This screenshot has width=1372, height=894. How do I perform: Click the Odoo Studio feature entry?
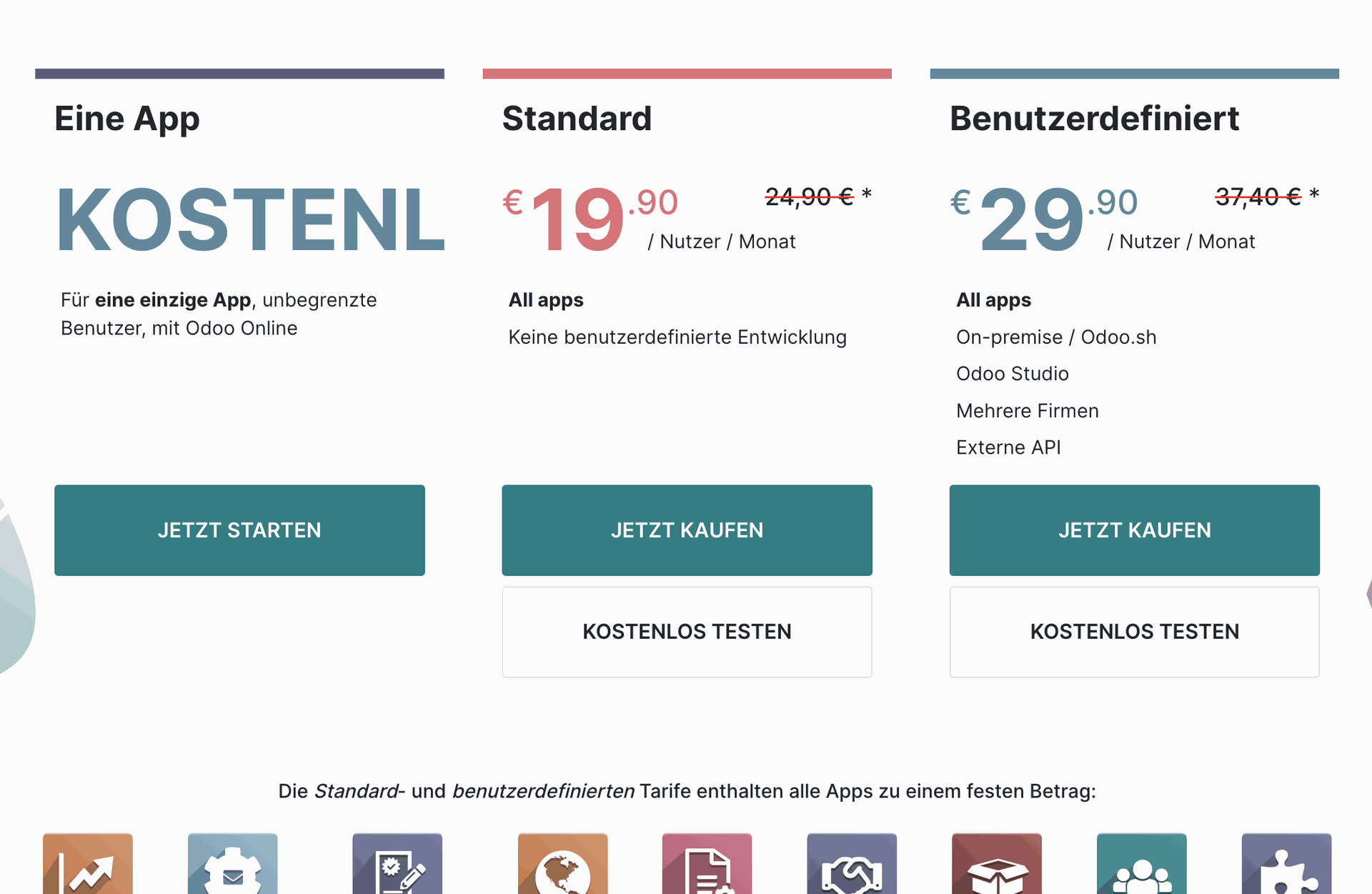pyautogui.click(x=1013, y=373)
